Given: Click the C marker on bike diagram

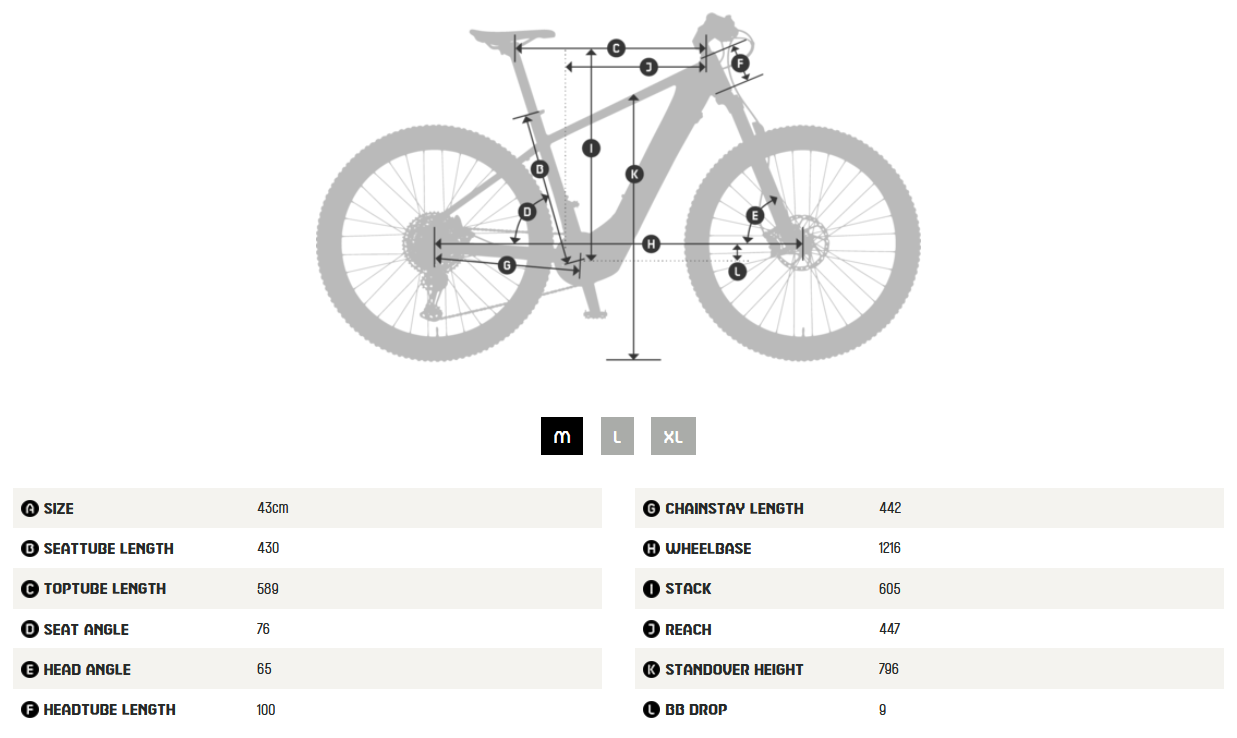Looking at the screenshot, I should [616, 48].
